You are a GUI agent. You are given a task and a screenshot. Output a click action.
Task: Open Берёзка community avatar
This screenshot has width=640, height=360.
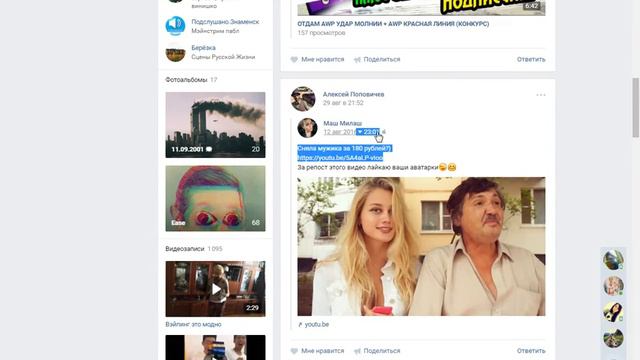click(175, 52)
